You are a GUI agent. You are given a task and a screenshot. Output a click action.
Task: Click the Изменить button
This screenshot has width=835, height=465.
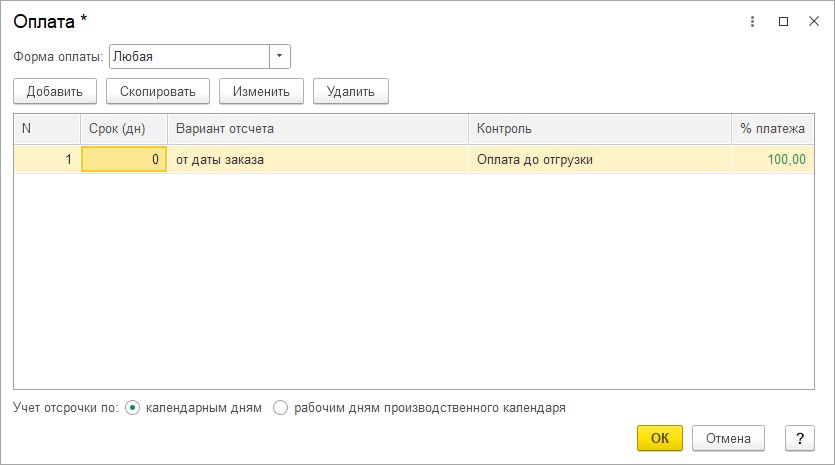[261, 91]
